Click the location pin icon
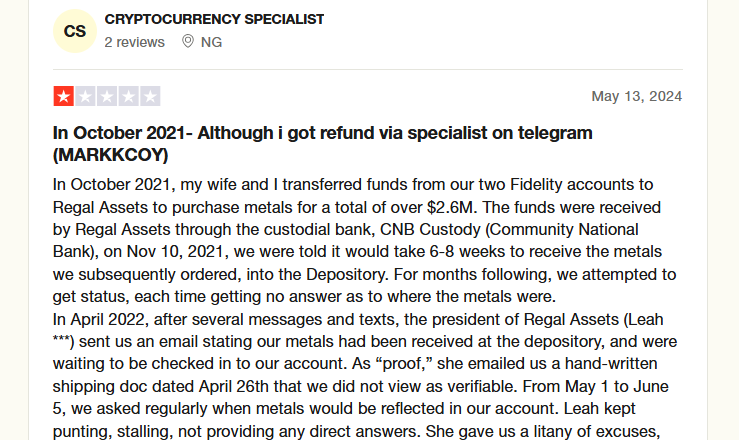 coord(188,41)
